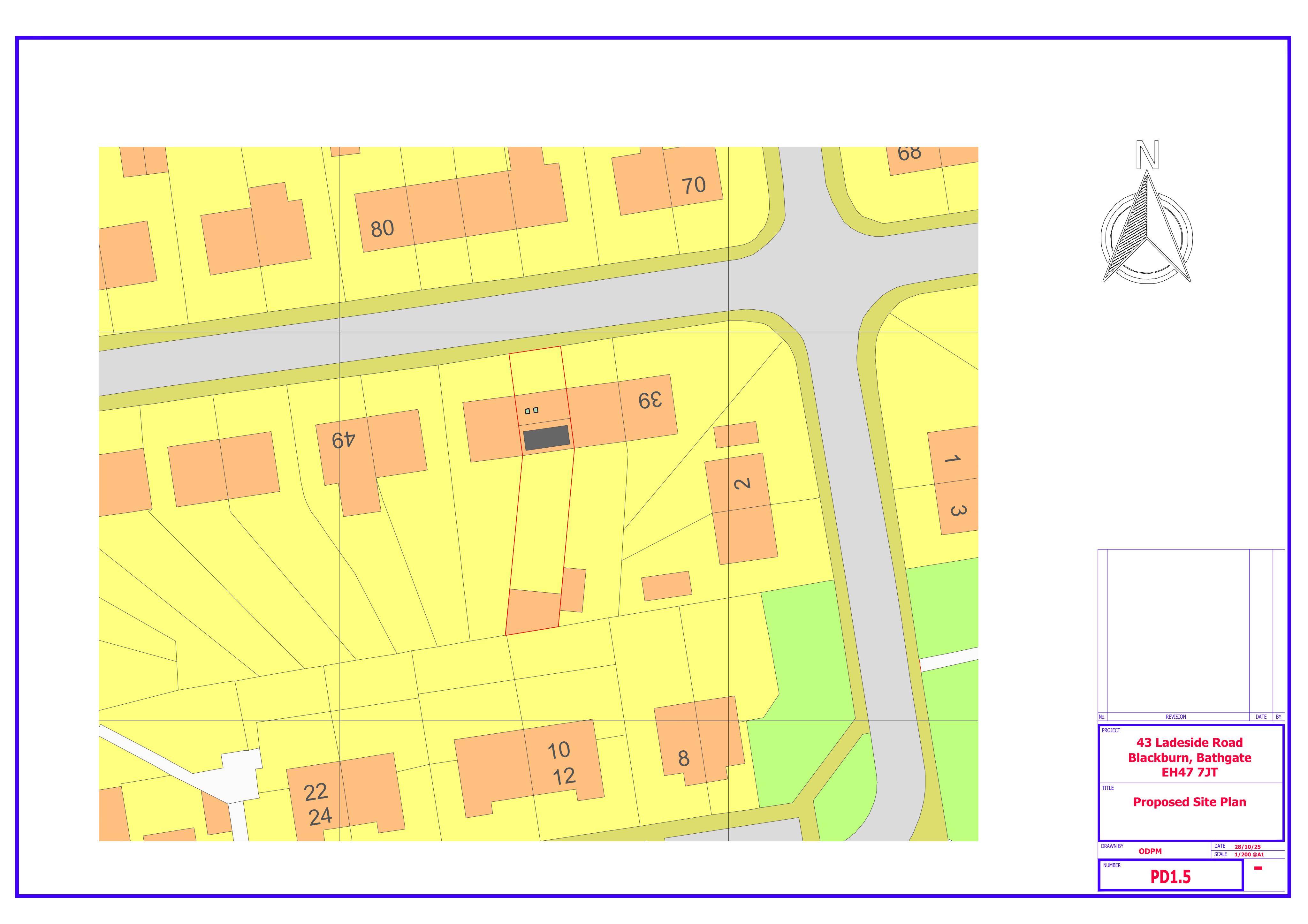The width and height of the screenshot is (1308, 924).
Task: Select the dark grey rectangle inside the red boundary
Action: [x=546, y=437]
